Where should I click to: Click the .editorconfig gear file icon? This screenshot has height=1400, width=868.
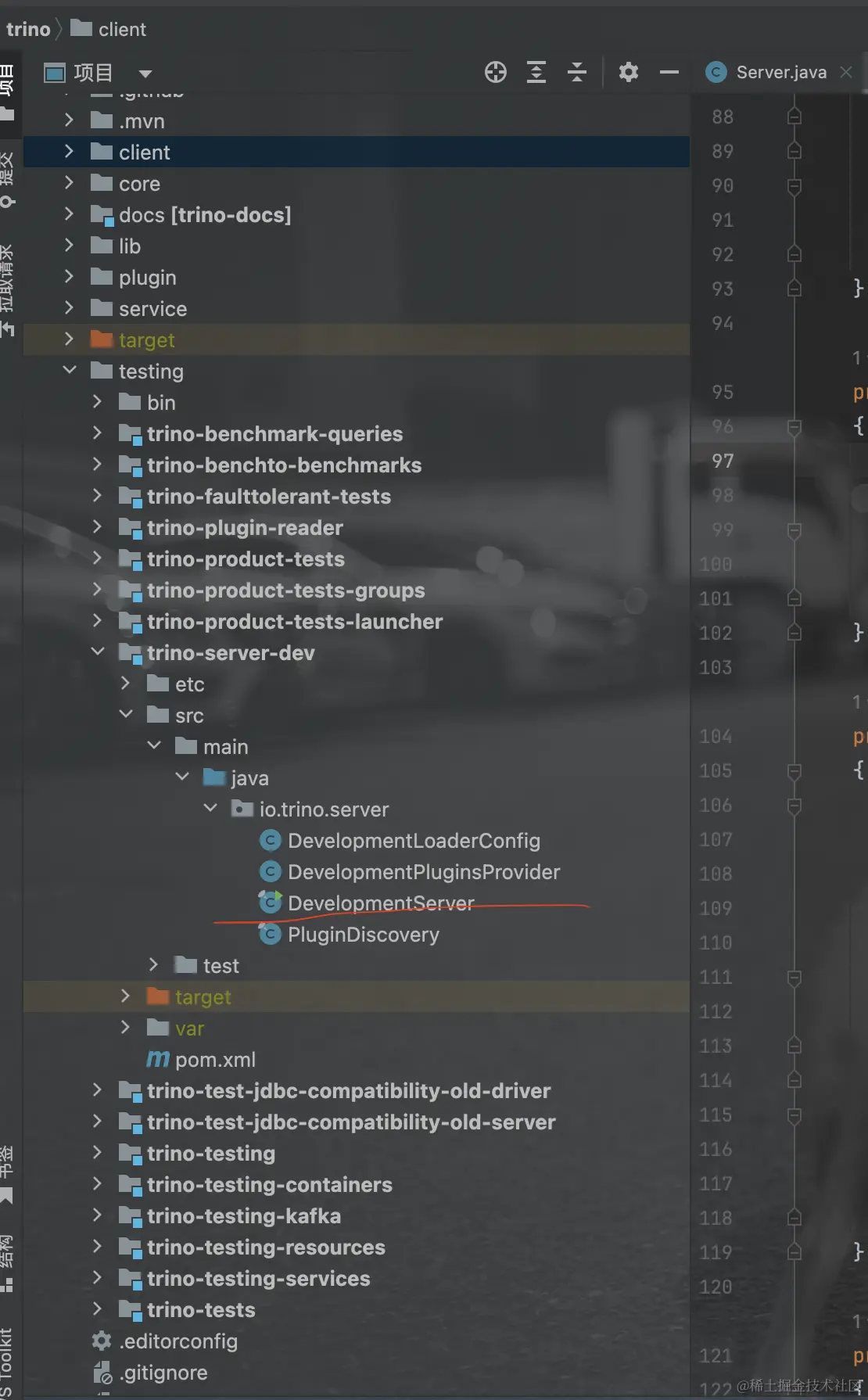(102, 1341)
